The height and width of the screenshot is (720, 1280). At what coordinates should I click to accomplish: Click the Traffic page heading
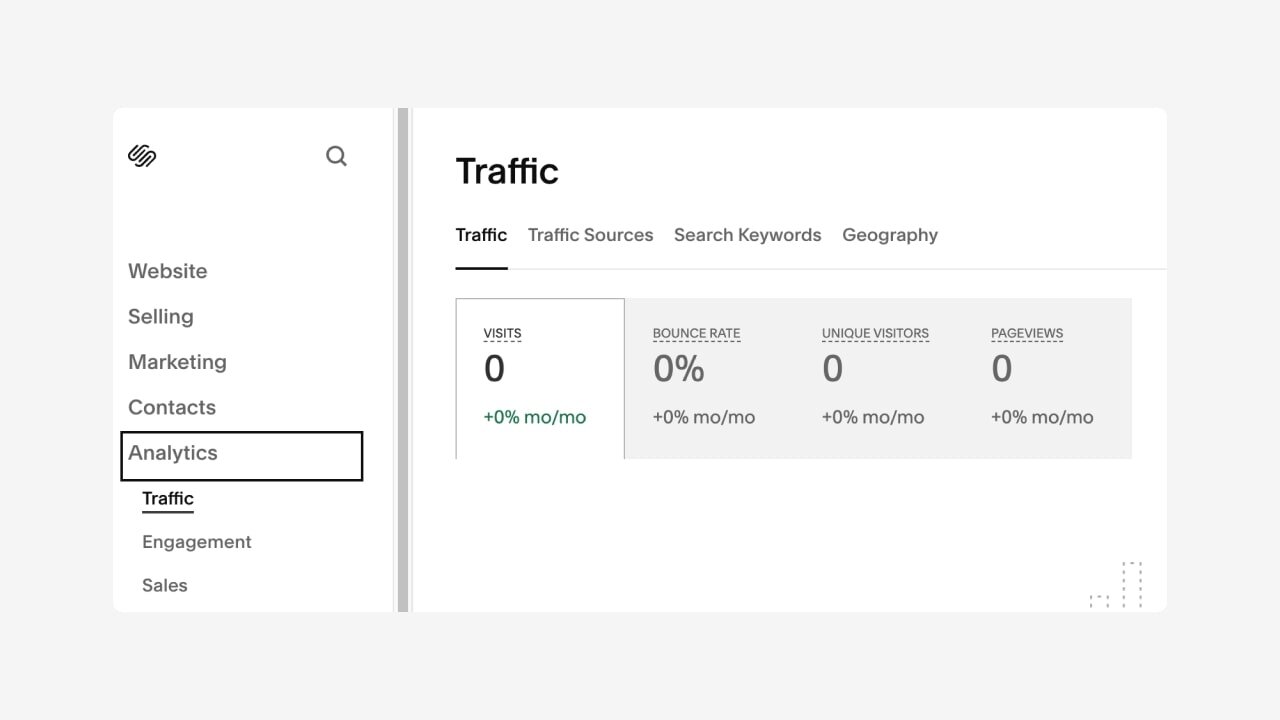click(x=507, y=171)
